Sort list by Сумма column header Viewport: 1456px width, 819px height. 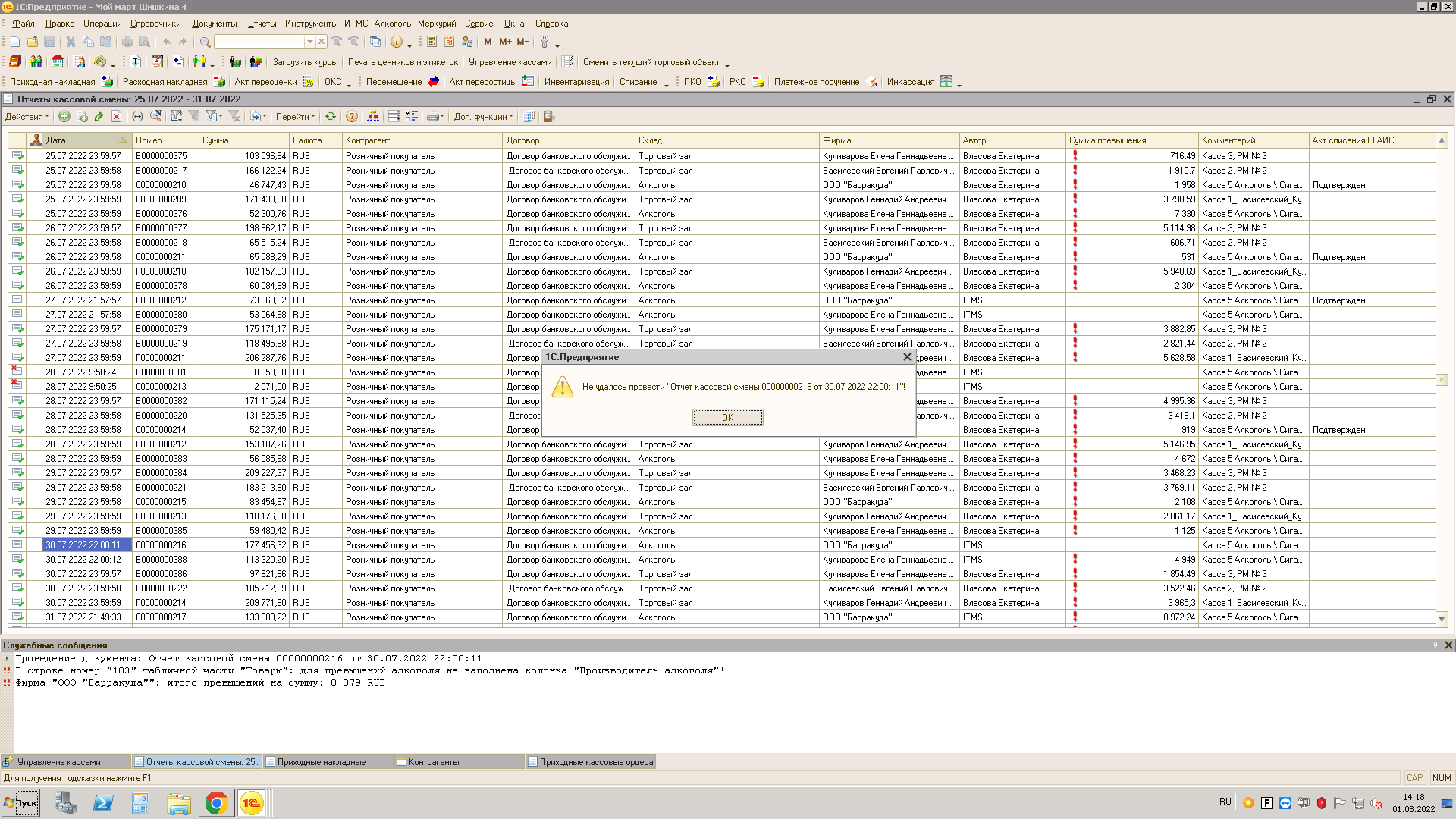243,140
